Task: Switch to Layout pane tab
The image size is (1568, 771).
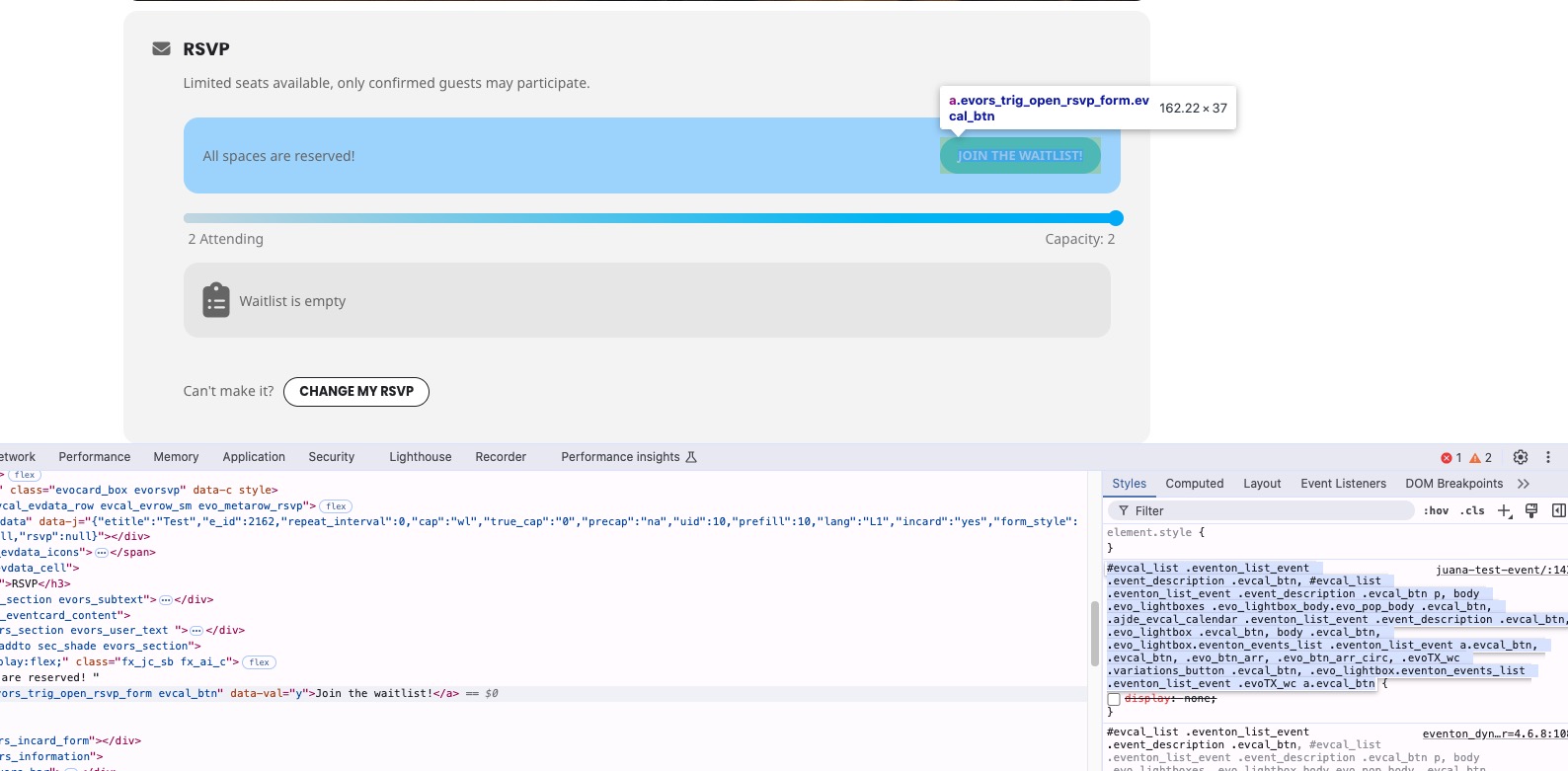Action: (x=1262, y=484)
